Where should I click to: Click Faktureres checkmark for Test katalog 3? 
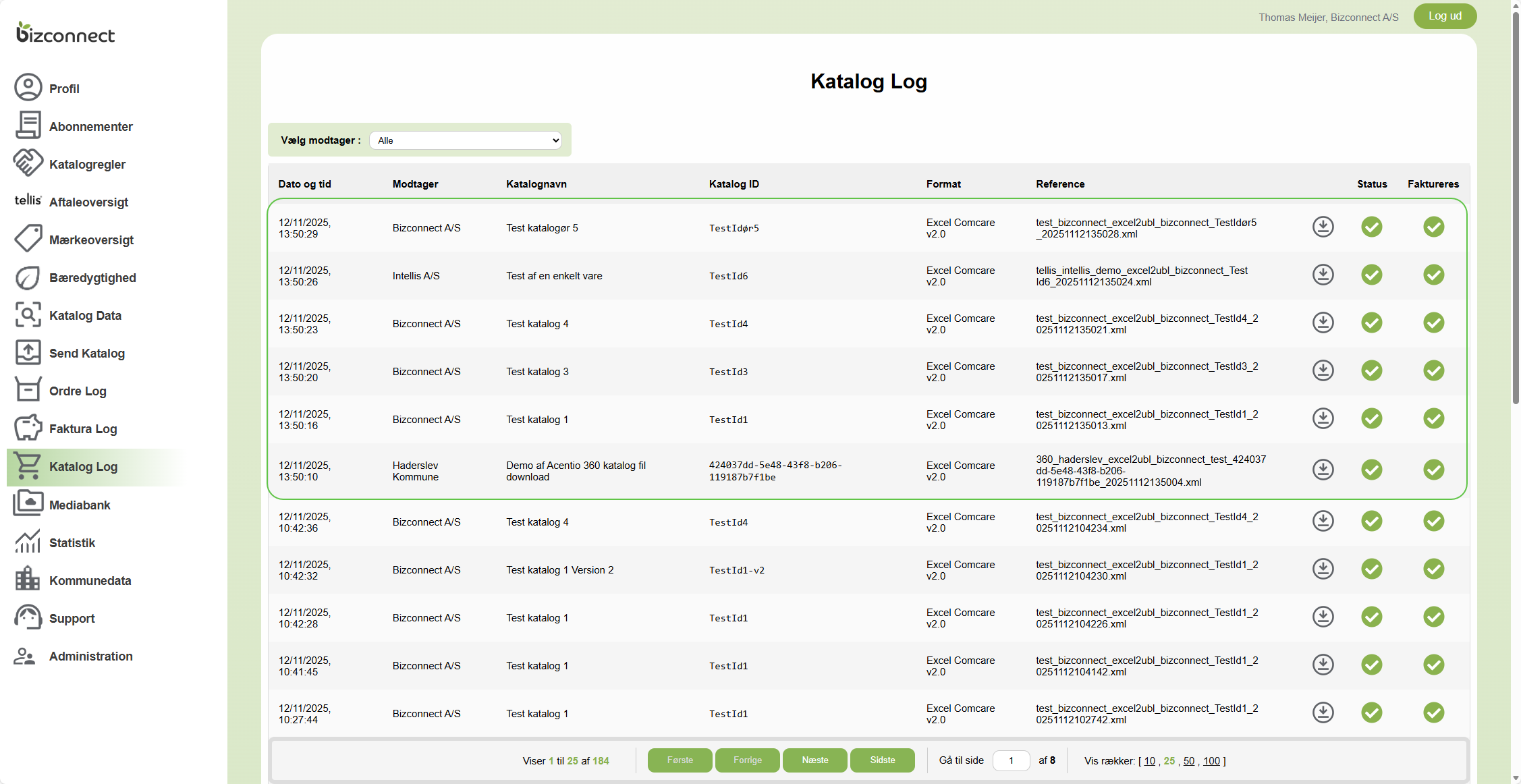tap(1433, 371)
